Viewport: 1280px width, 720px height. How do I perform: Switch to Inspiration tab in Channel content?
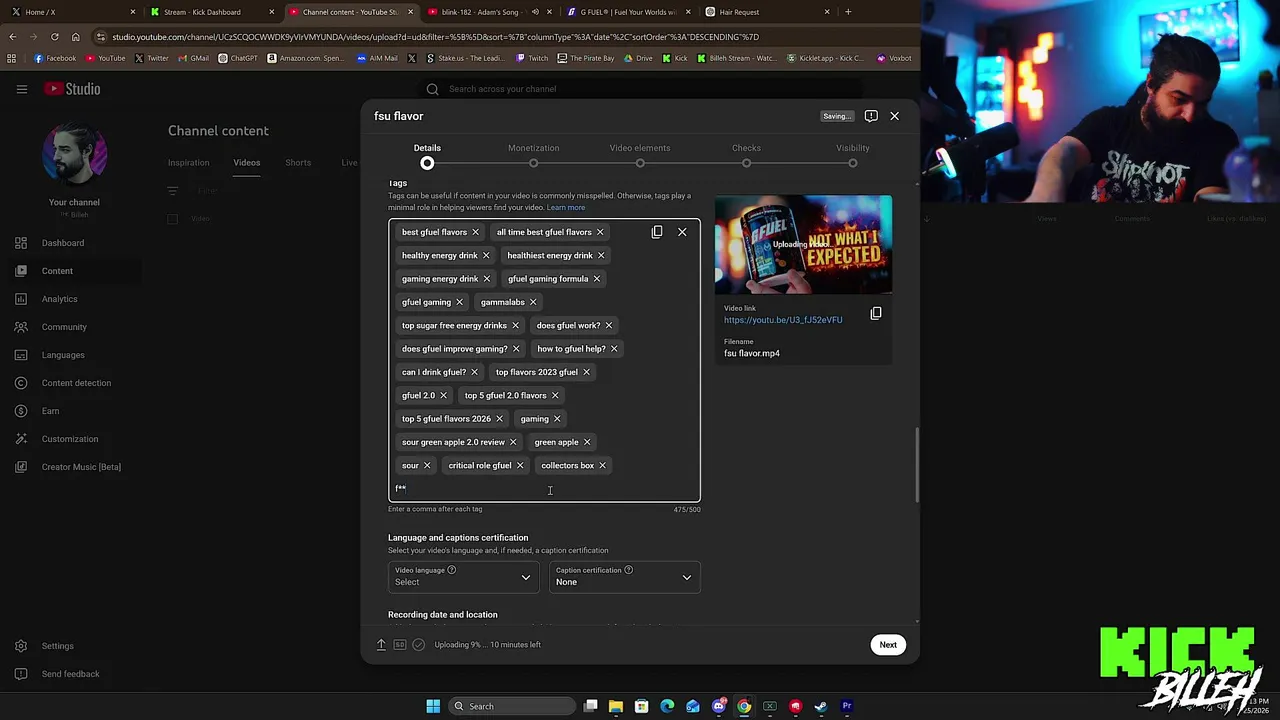(x=189, y=163)
